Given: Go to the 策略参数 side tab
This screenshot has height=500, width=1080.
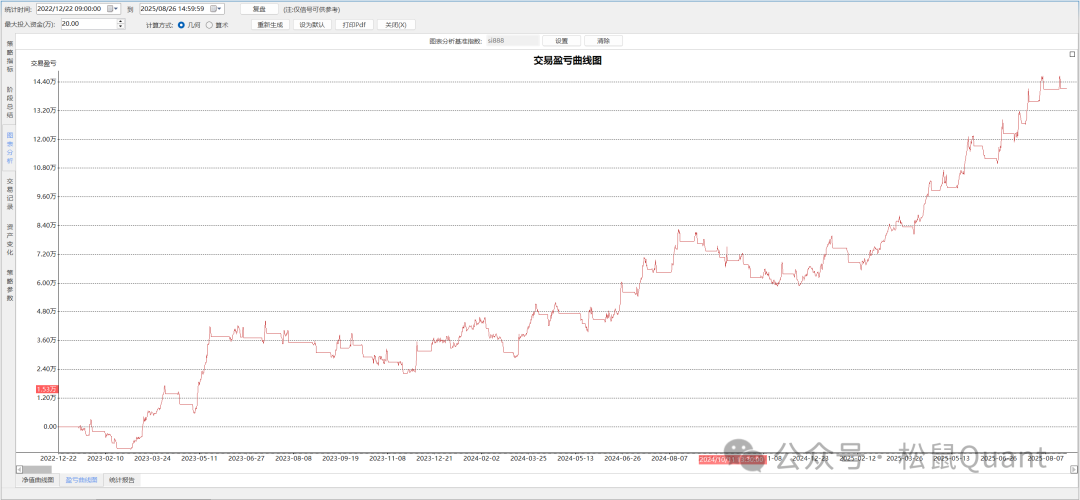Looking at the screenshot, I should pyautogui.click(x=10, y=283).
